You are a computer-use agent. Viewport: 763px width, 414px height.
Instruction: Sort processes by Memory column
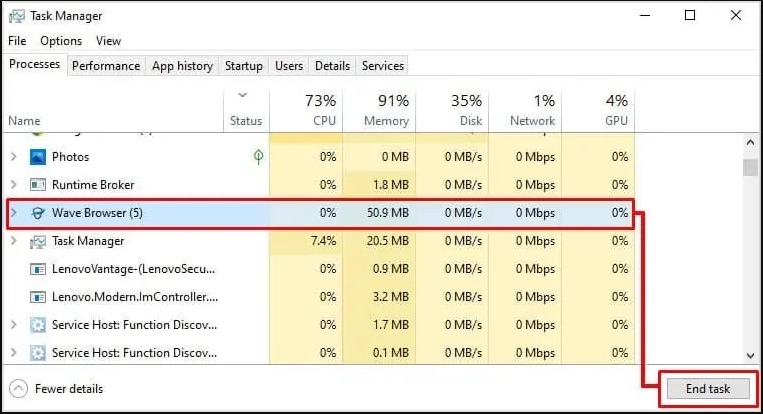(385, 110)
